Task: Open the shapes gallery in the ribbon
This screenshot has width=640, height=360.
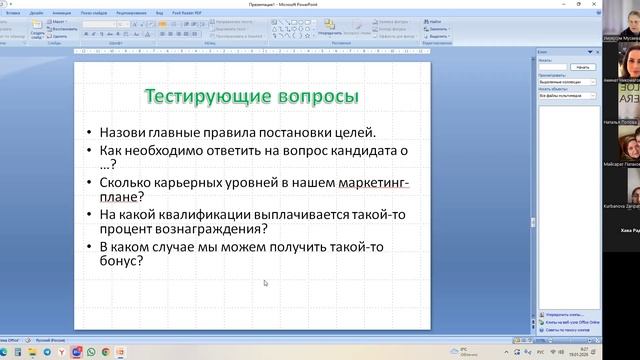Action: coord(293,29)
